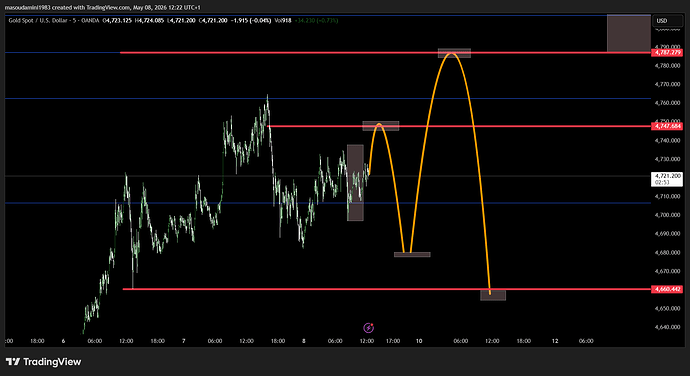Open the USD currency selector
The width and height of the screenshot is (690, 376).
(x=667, y=21)
